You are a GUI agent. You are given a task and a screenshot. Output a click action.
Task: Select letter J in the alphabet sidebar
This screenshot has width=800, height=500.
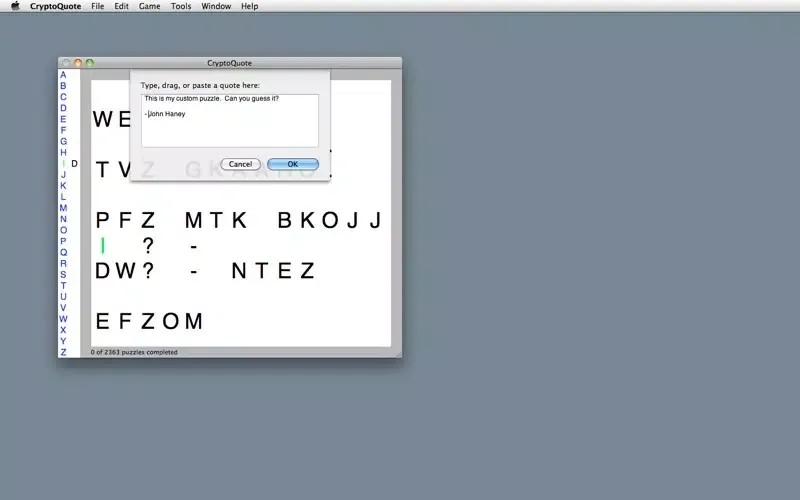coord(63,175)
